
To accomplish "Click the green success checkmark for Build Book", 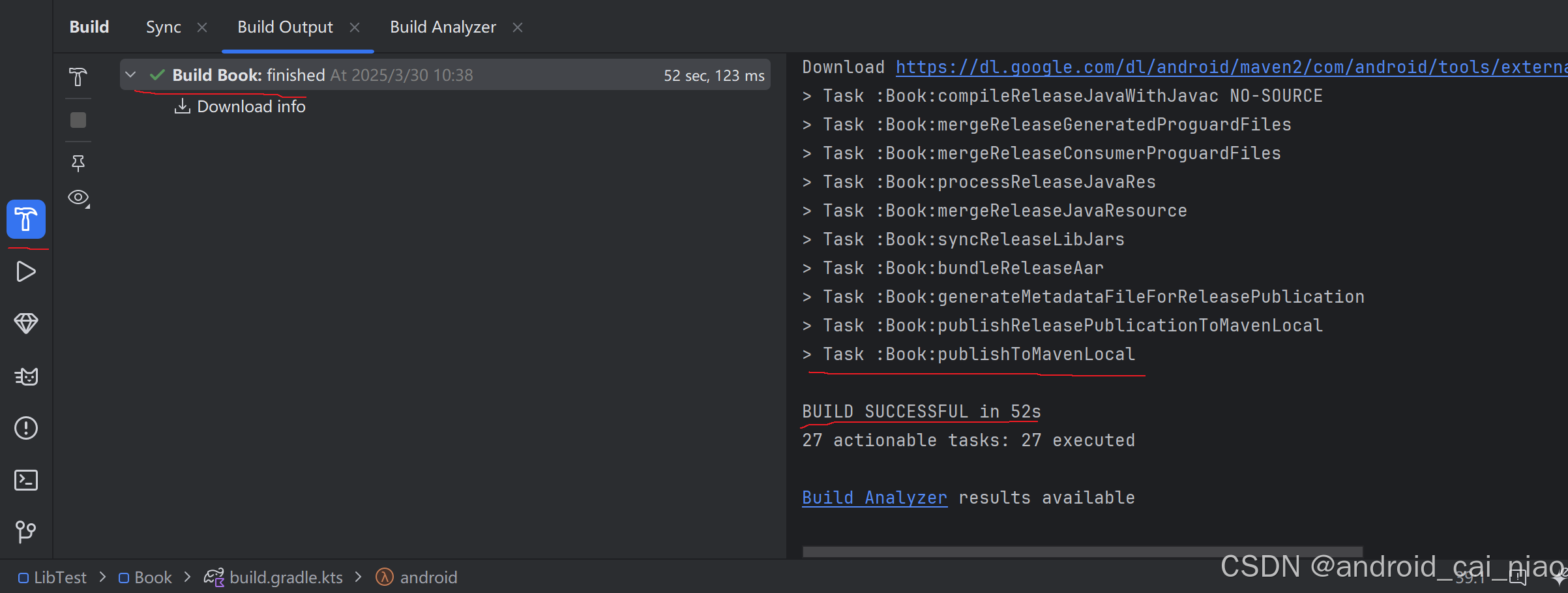I will point(156,75).
